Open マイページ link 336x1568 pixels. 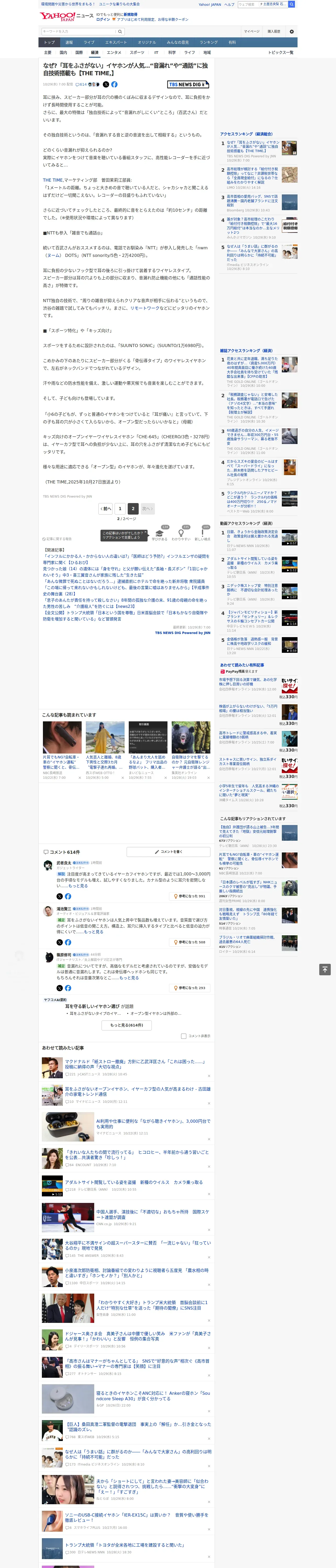click(251, 32)
